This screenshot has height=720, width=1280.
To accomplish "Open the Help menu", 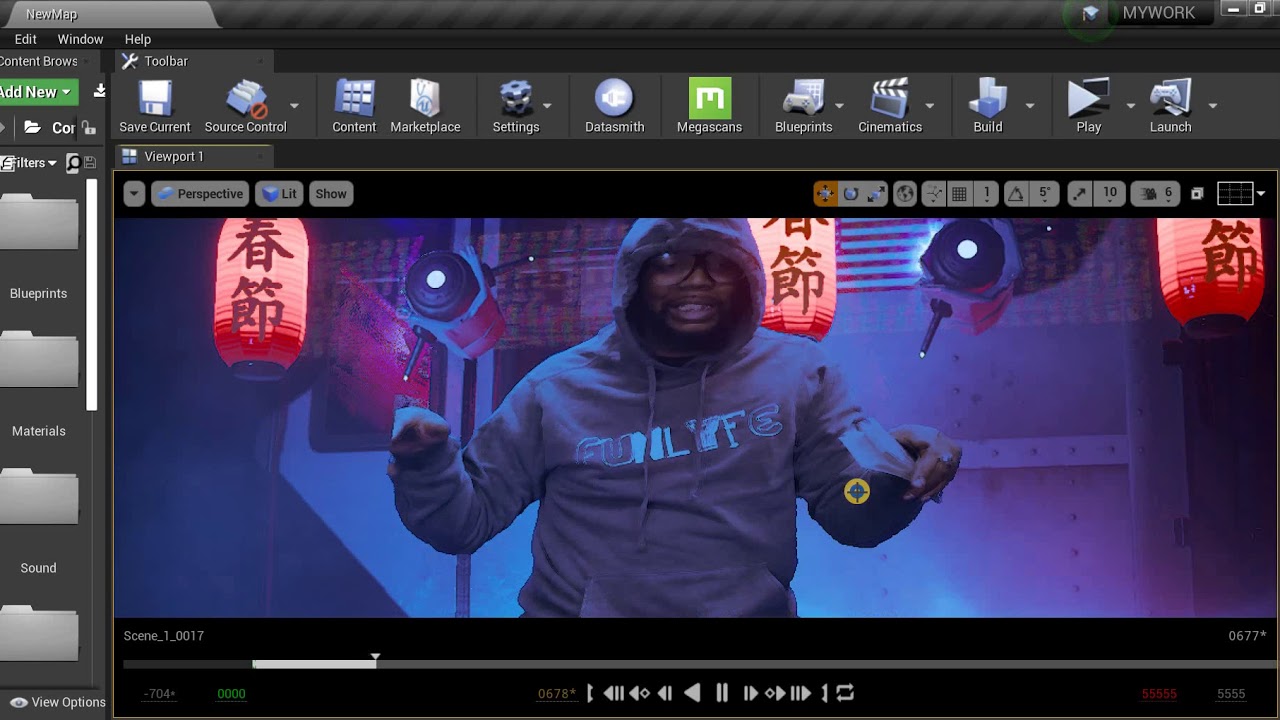I will (x=138, y=39).
